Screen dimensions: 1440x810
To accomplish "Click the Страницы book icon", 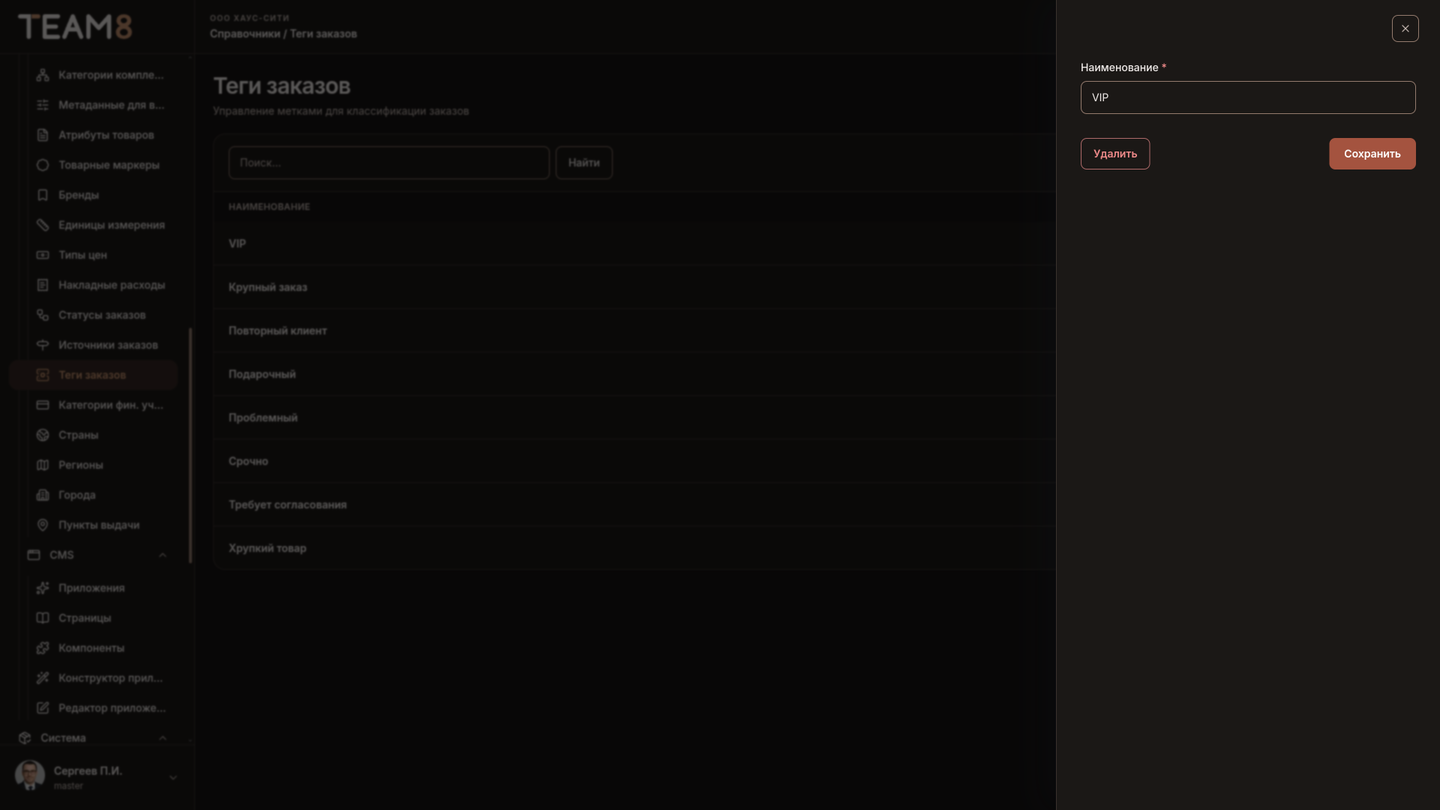I will tap(42, 618).
